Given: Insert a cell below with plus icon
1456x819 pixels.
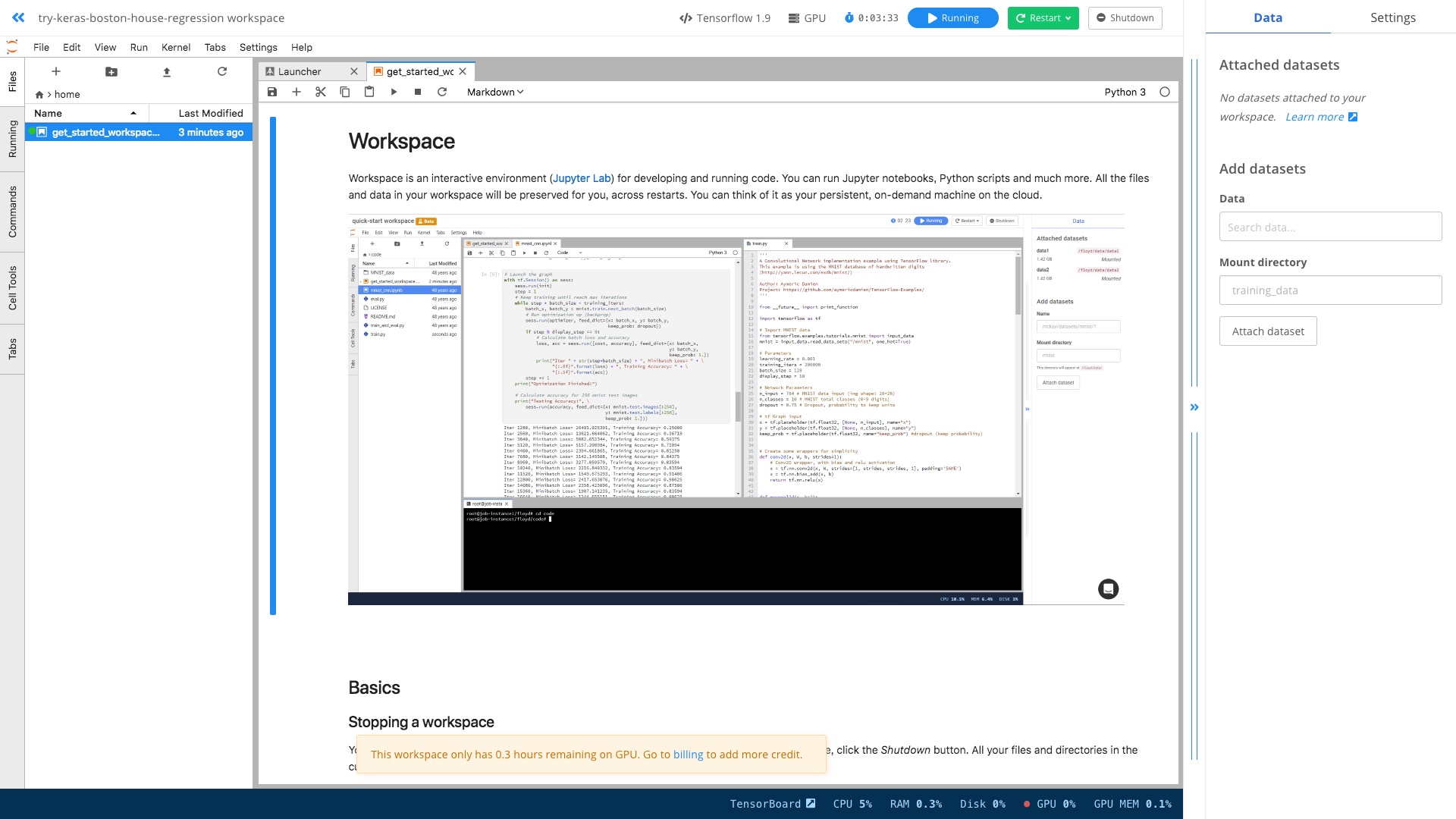Looking at the screenshot, I should (297, 92).
